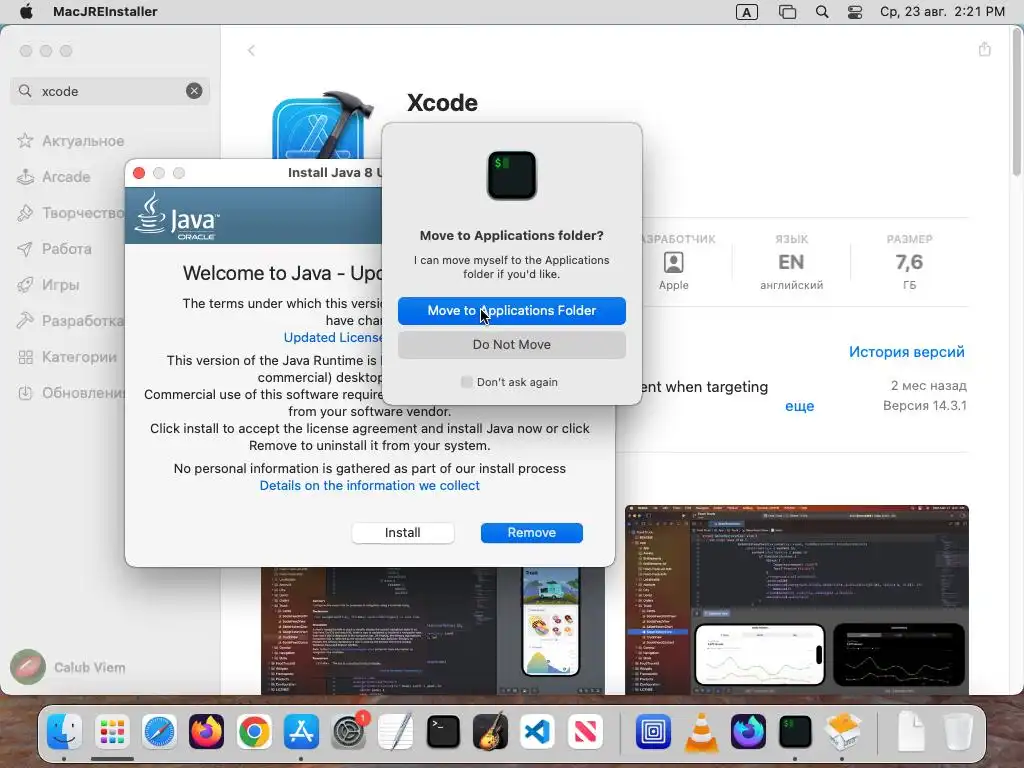This screenshot has height=768, width=1024.
Task: Click the App Store window scrollbar
Action: 1016,104
